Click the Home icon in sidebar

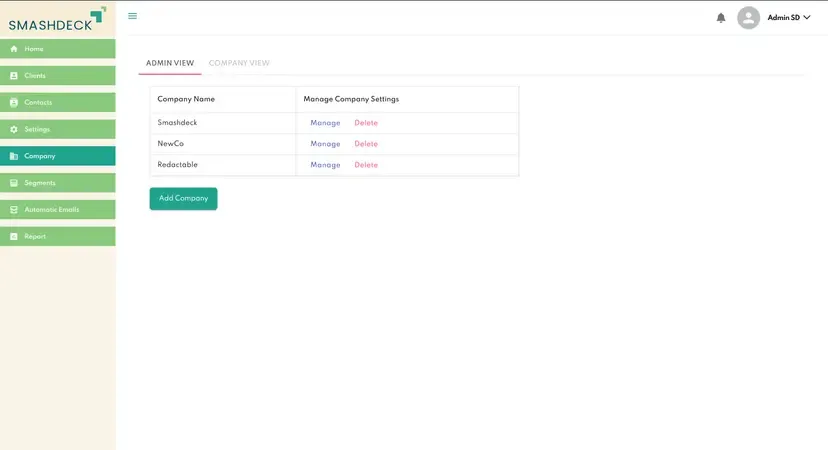(x=14, y=49)
